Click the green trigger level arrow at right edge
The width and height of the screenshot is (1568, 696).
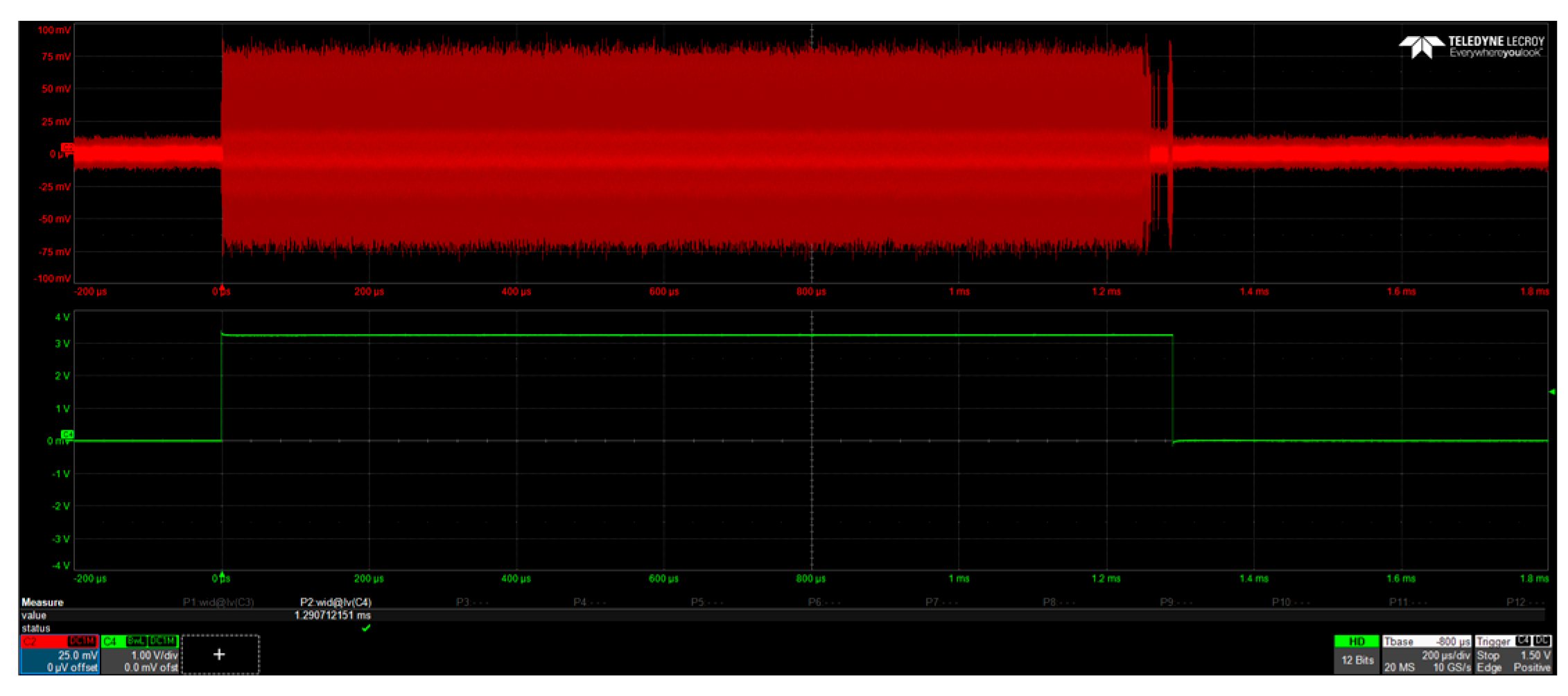click(1552, 392)
